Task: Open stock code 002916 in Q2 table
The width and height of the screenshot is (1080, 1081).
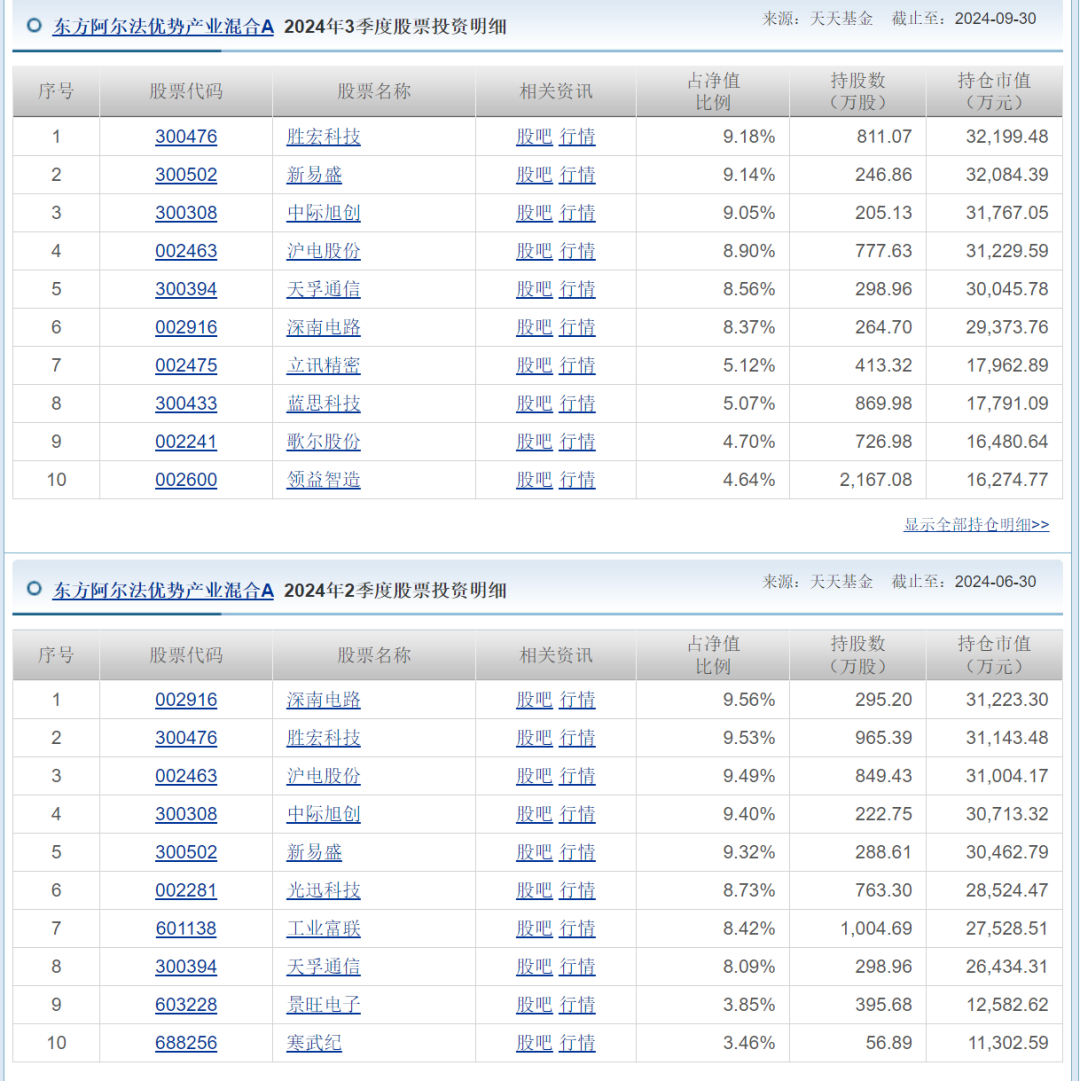Action: [x=186, y=700]
